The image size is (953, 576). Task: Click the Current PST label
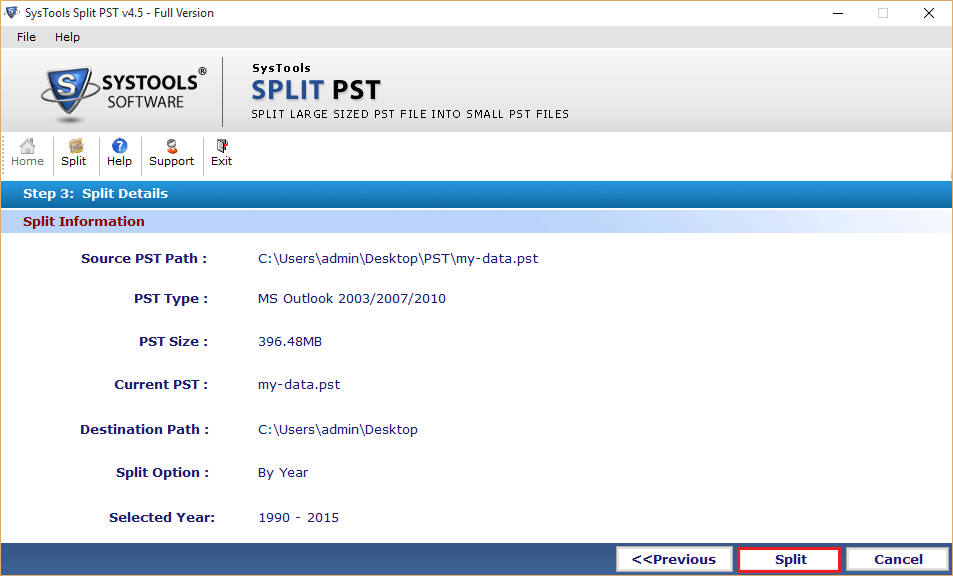click(x=161, y=385)
